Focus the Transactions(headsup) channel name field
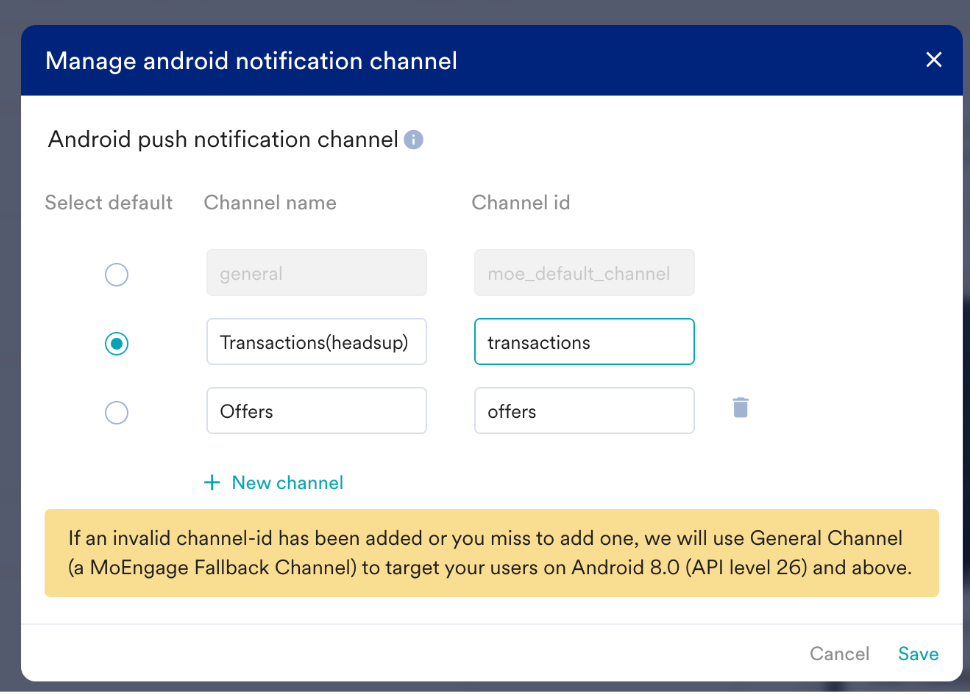Image resolution: width=970 pixels, height=694 pixels. (x=317, y=341)
